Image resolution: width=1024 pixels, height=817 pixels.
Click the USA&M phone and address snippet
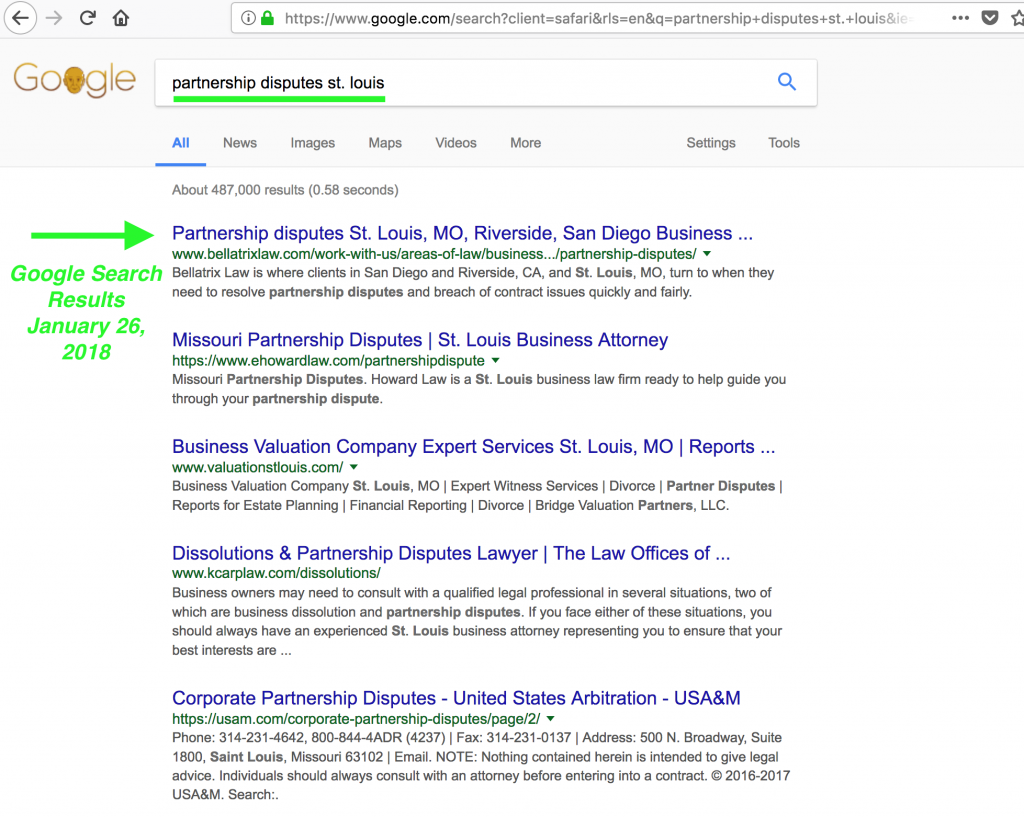(x=481, y=766)
